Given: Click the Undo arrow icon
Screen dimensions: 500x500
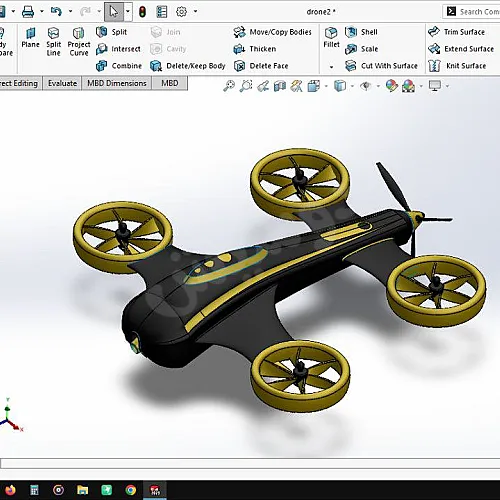Looking at the screenshot, I should pyautogui.click(x=56, y=12).
